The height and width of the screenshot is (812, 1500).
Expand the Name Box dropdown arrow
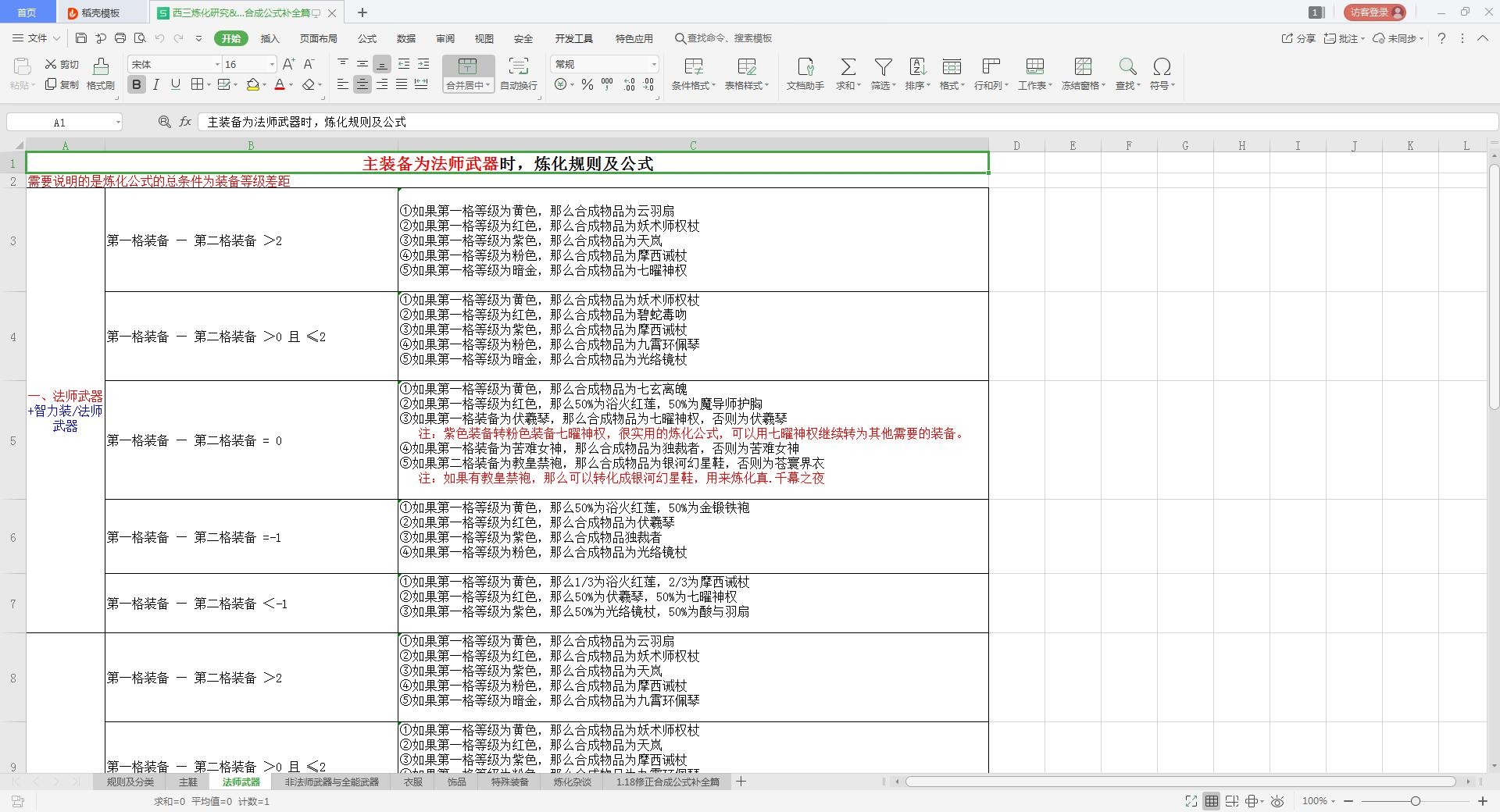tap(118, 123)
